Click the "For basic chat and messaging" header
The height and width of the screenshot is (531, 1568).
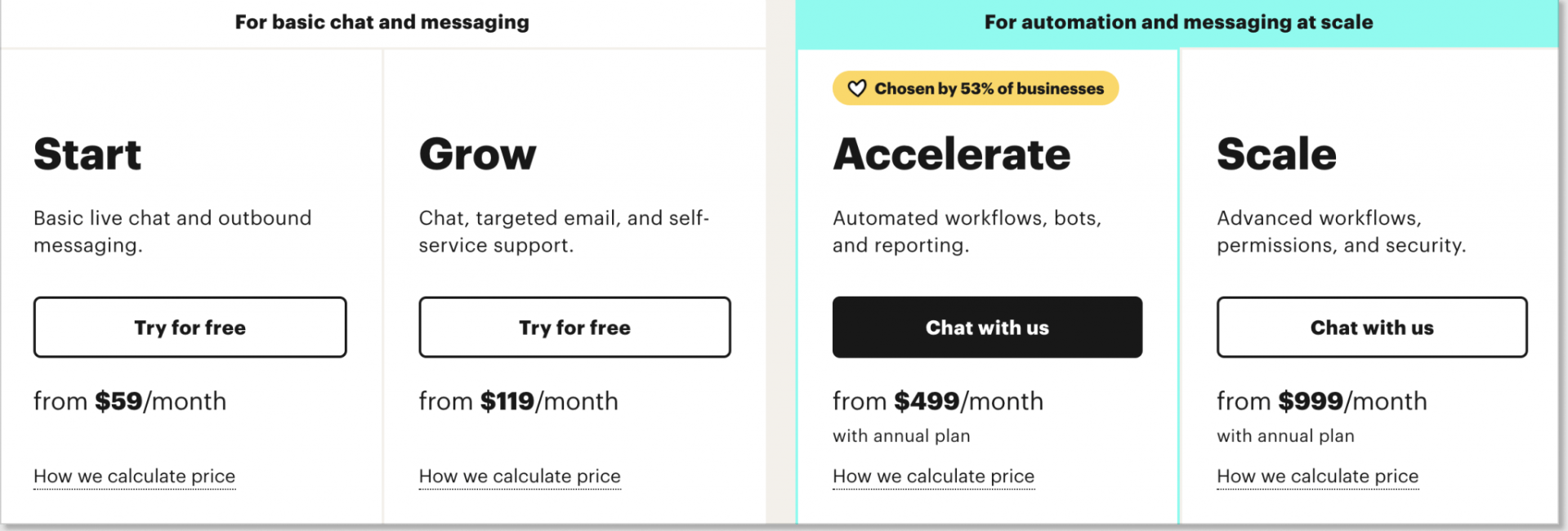tap(382, 22)
